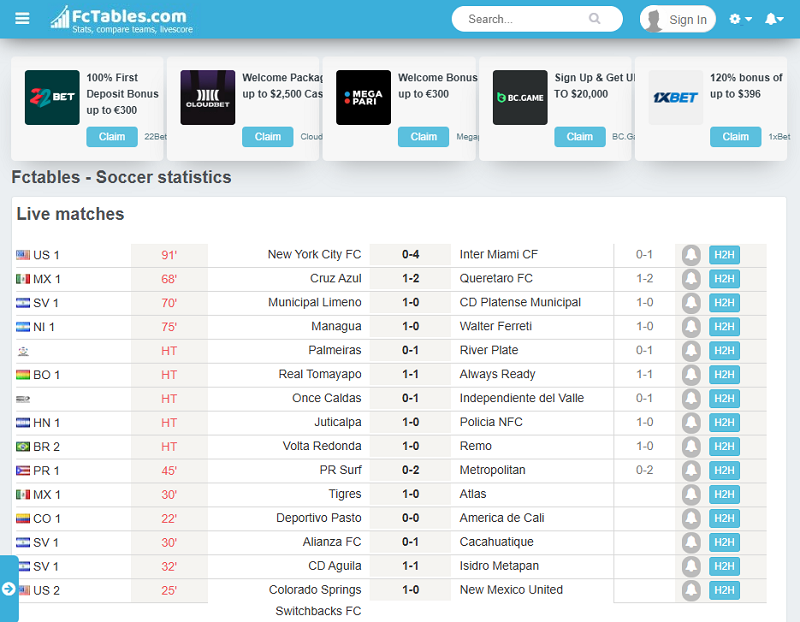Click the Mega Pari logo thumbnail
The height and width of the screenshot is (622, 800).
(363, 97)
